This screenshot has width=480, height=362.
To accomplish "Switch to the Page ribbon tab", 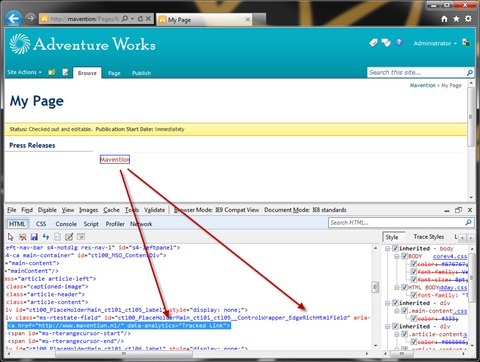I will (x=114, y=73).
